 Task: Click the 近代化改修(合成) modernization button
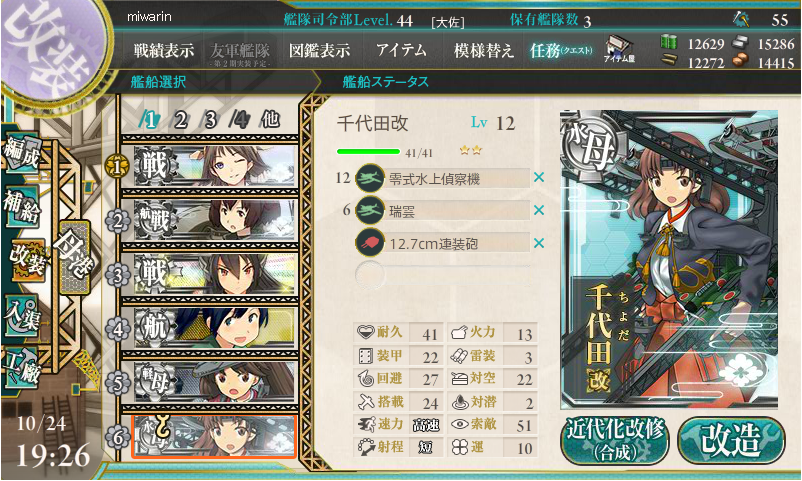pyautogui.click(x=615, y=441)
